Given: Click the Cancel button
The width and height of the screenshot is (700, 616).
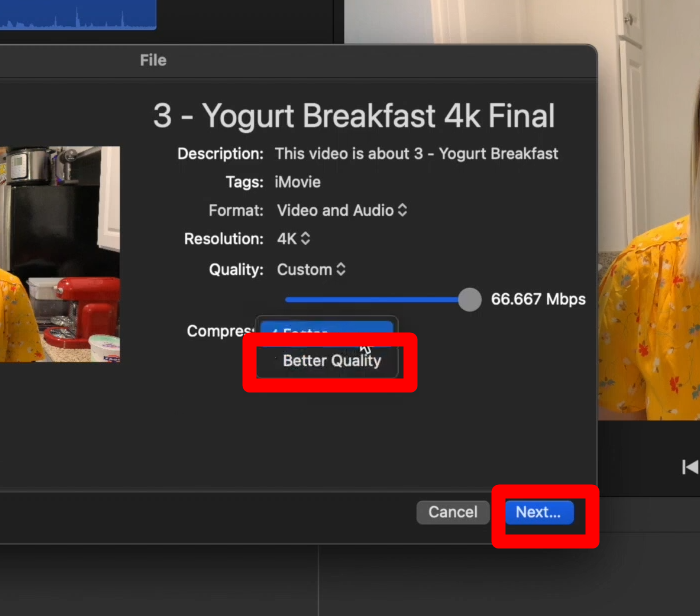Looking at the screenshot, I should tap(453, 512).
